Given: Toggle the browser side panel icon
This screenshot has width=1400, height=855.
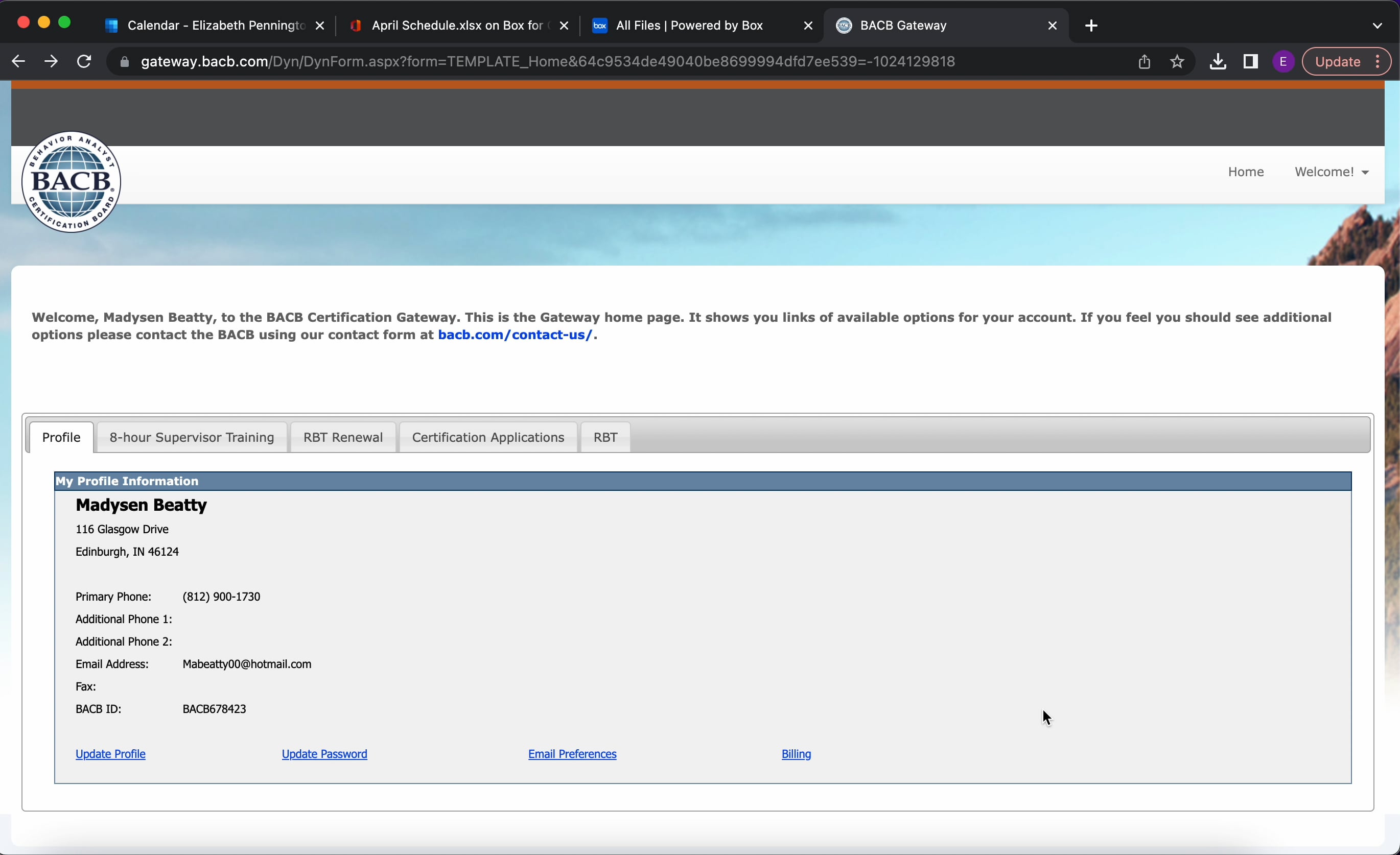Looking at the screenshot, I should [1250, 61].
